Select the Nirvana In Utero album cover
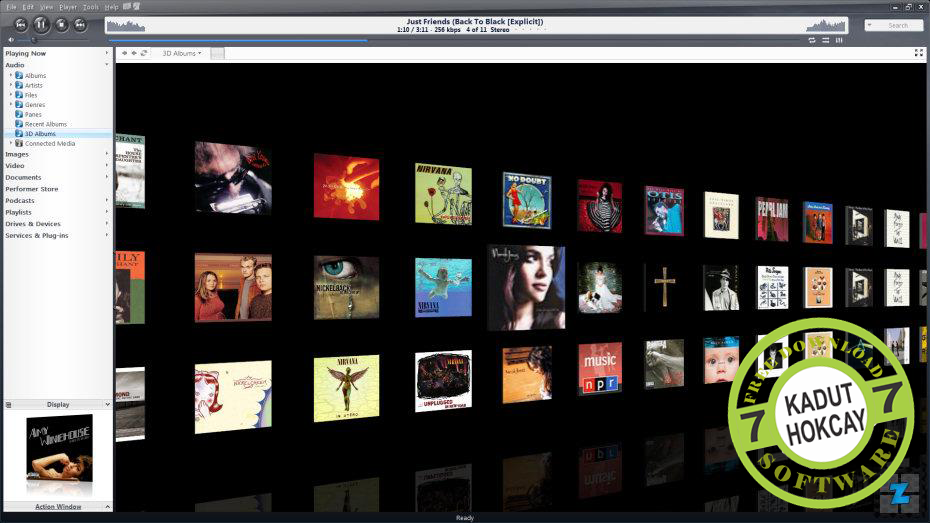This screenshot has height=523, width=930. [x=346, y=388]
